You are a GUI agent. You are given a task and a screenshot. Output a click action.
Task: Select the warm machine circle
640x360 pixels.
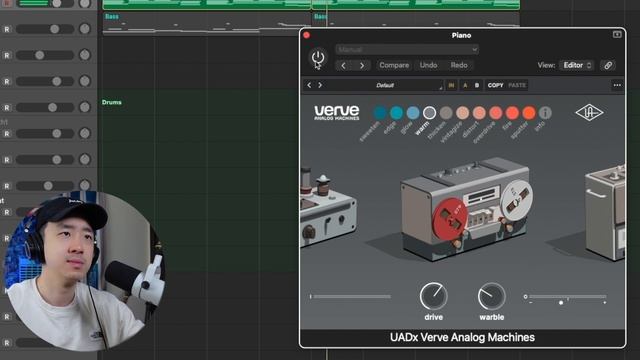pos(429,113)
